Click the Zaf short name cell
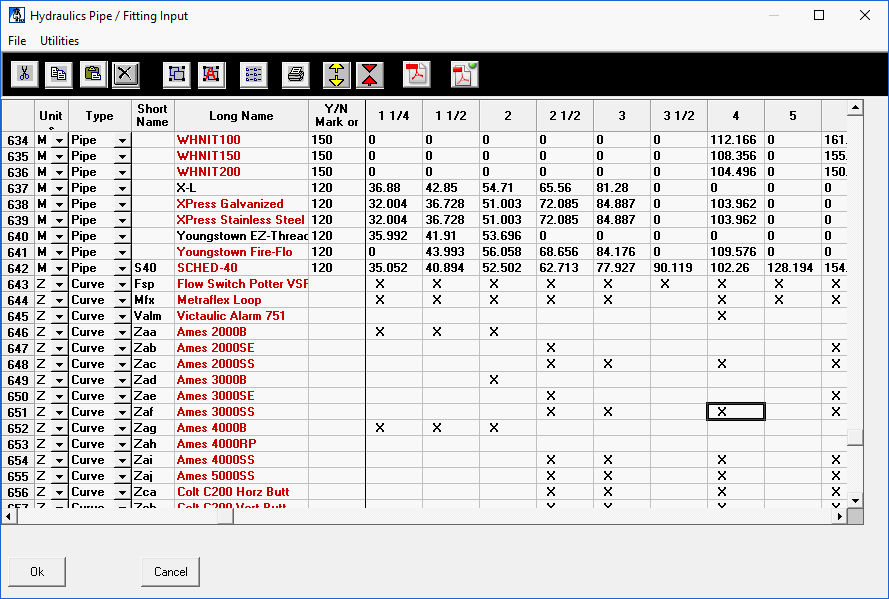Screen dimensions: 889x599 (153, 412)
